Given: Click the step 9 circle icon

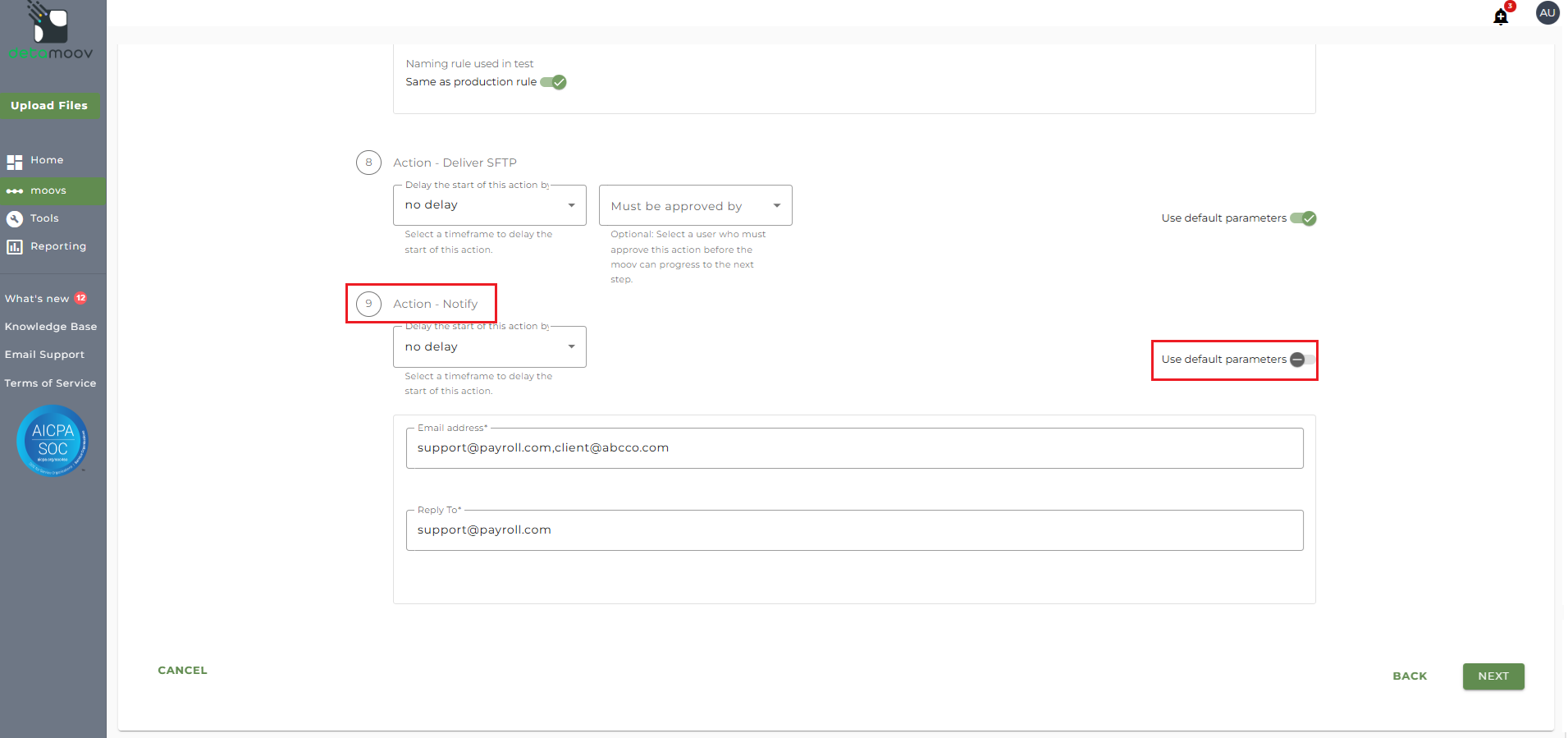Looking at the screenshot, I should [368, 304].
